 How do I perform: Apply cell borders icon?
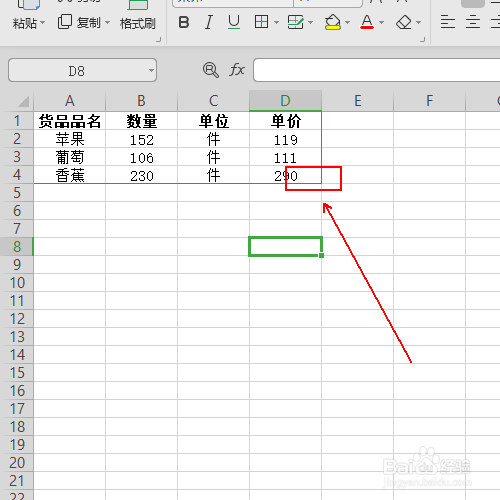(261, 22)
